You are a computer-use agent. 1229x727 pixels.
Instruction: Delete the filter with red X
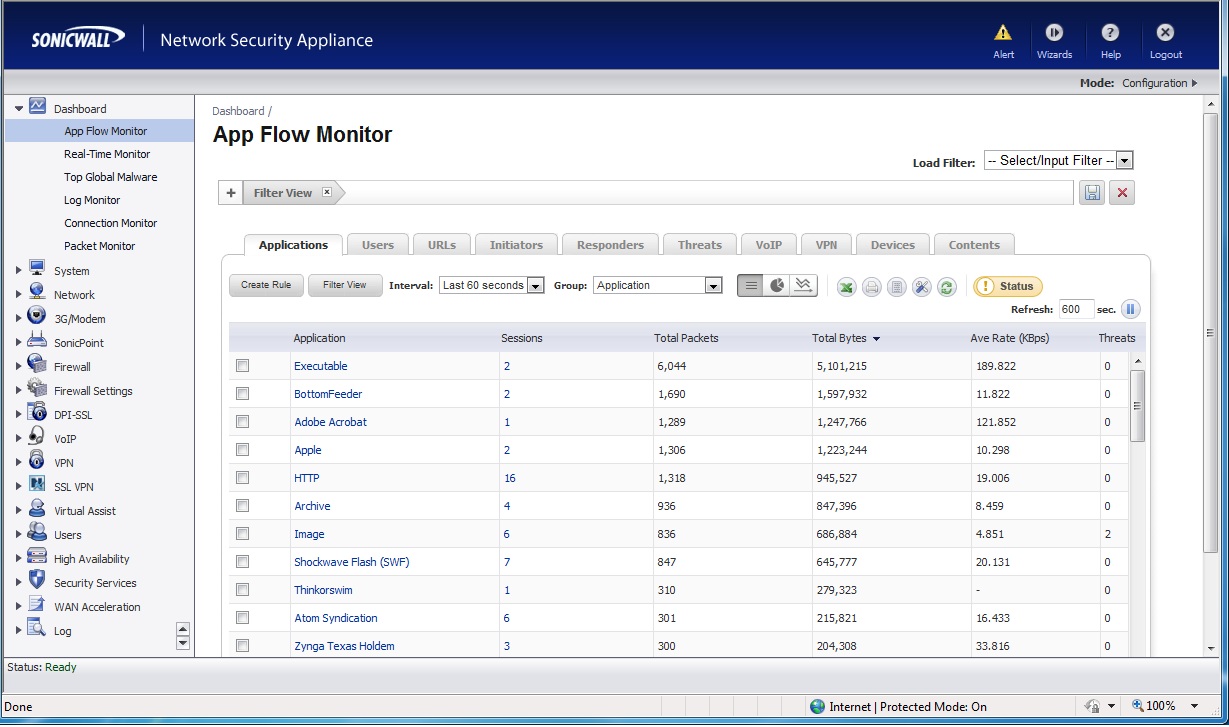coord(1122,193)
